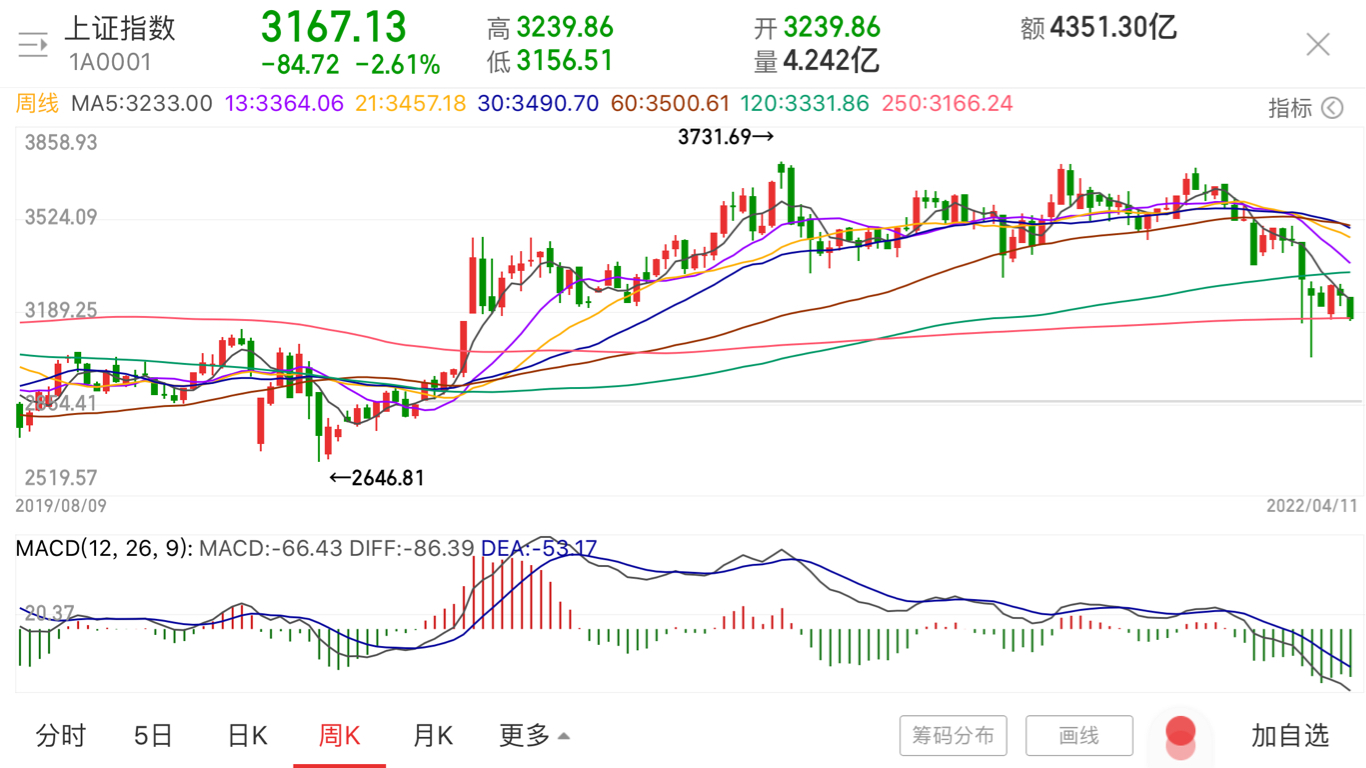Tap the end date 2022/04/11

click(1311, 507)
